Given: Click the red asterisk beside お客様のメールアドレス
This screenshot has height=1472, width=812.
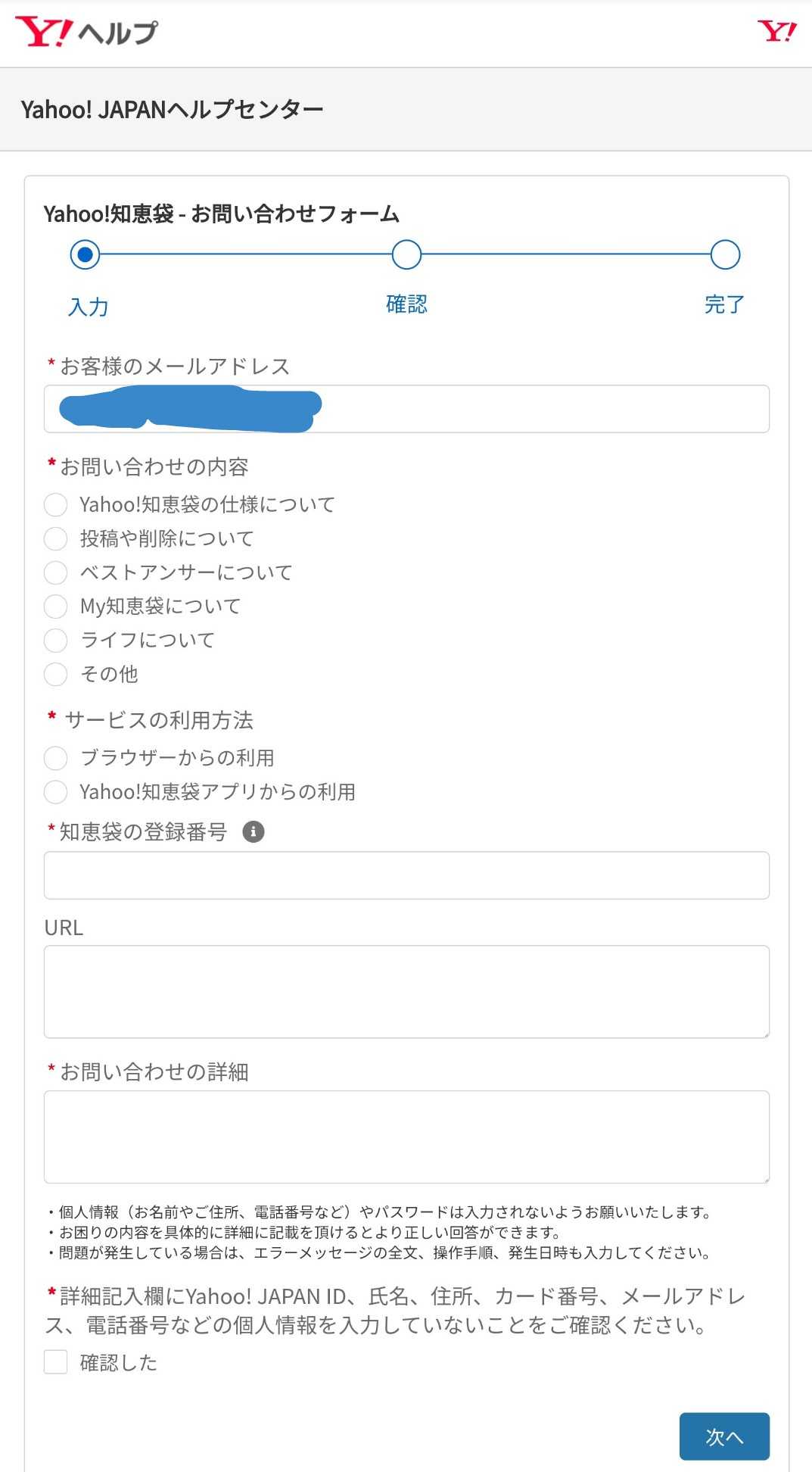Looking at the screenshot, I should coord(50,366).
